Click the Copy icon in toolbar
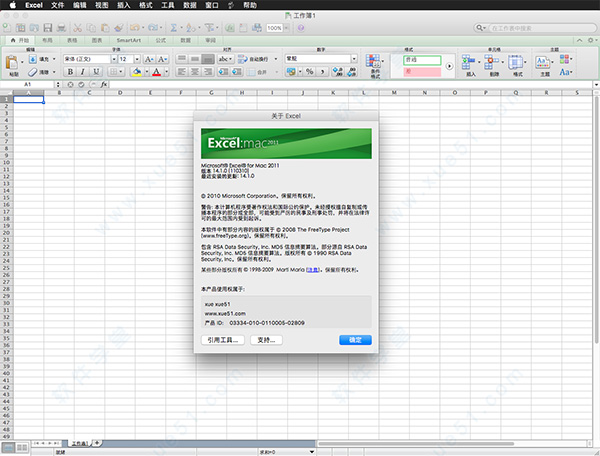600x456 pixels. (91, 28)
